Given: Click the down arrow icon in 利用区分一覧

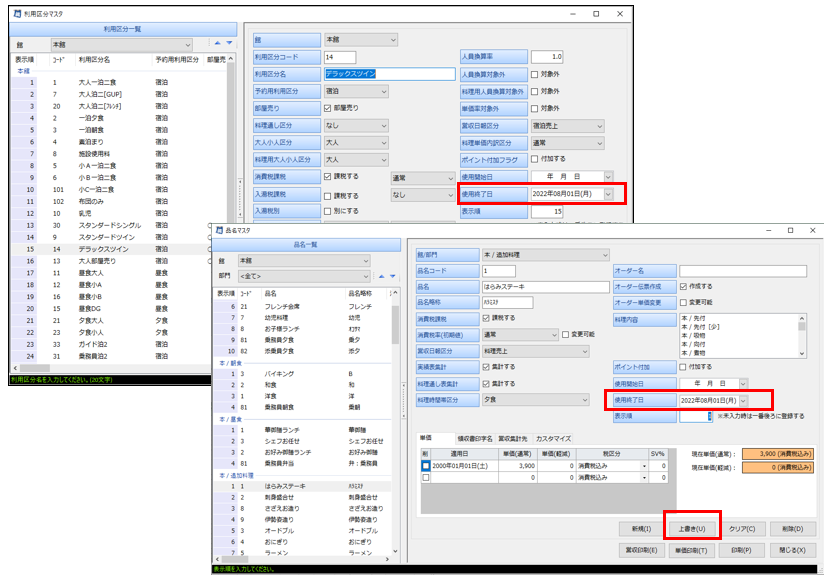Looking at the screenshot, I should click(229, 44).
